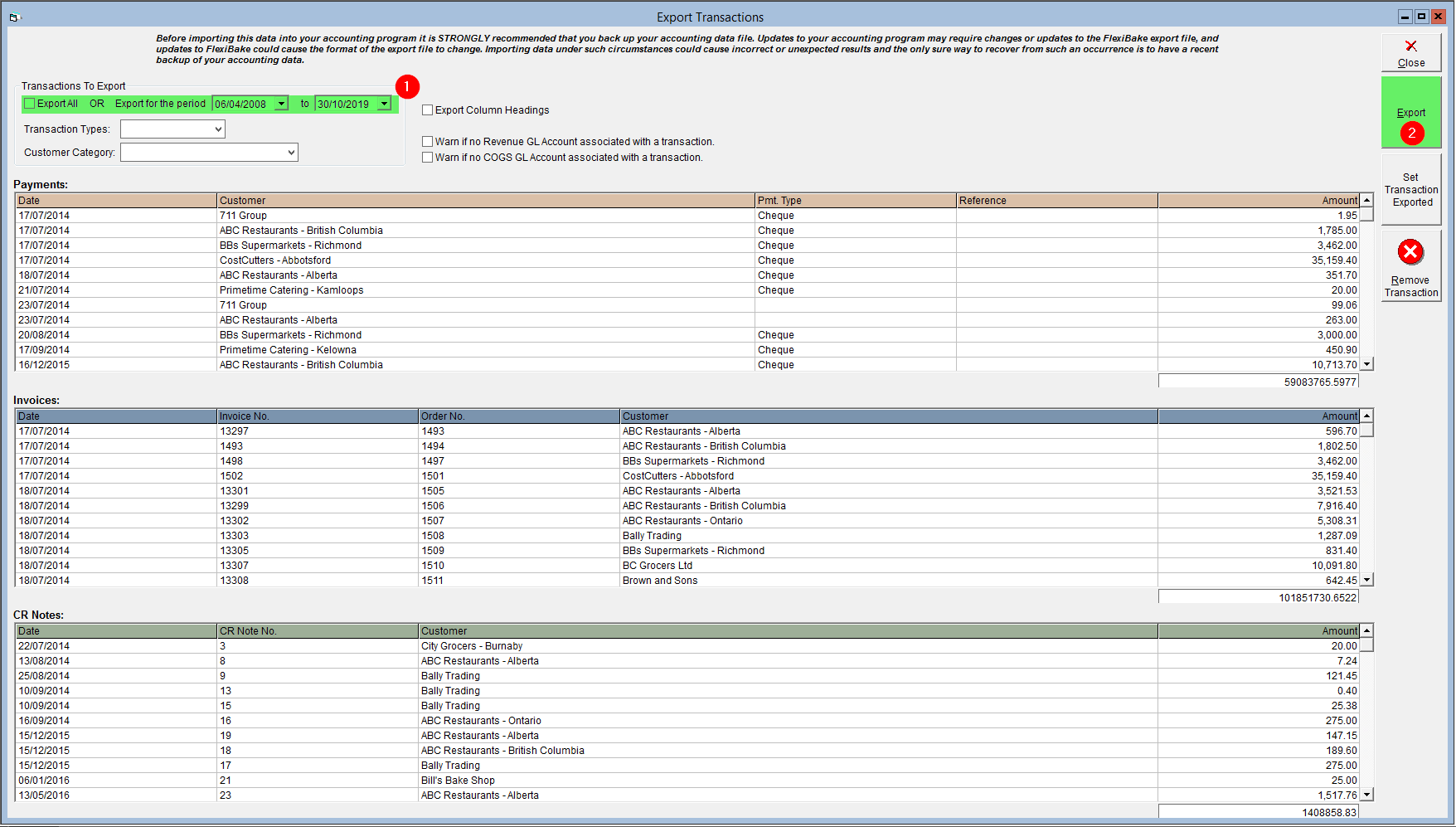Click CR Notes list scroll down arrow
Screen dimensions: 1456x827
[x=1367, y=795]
